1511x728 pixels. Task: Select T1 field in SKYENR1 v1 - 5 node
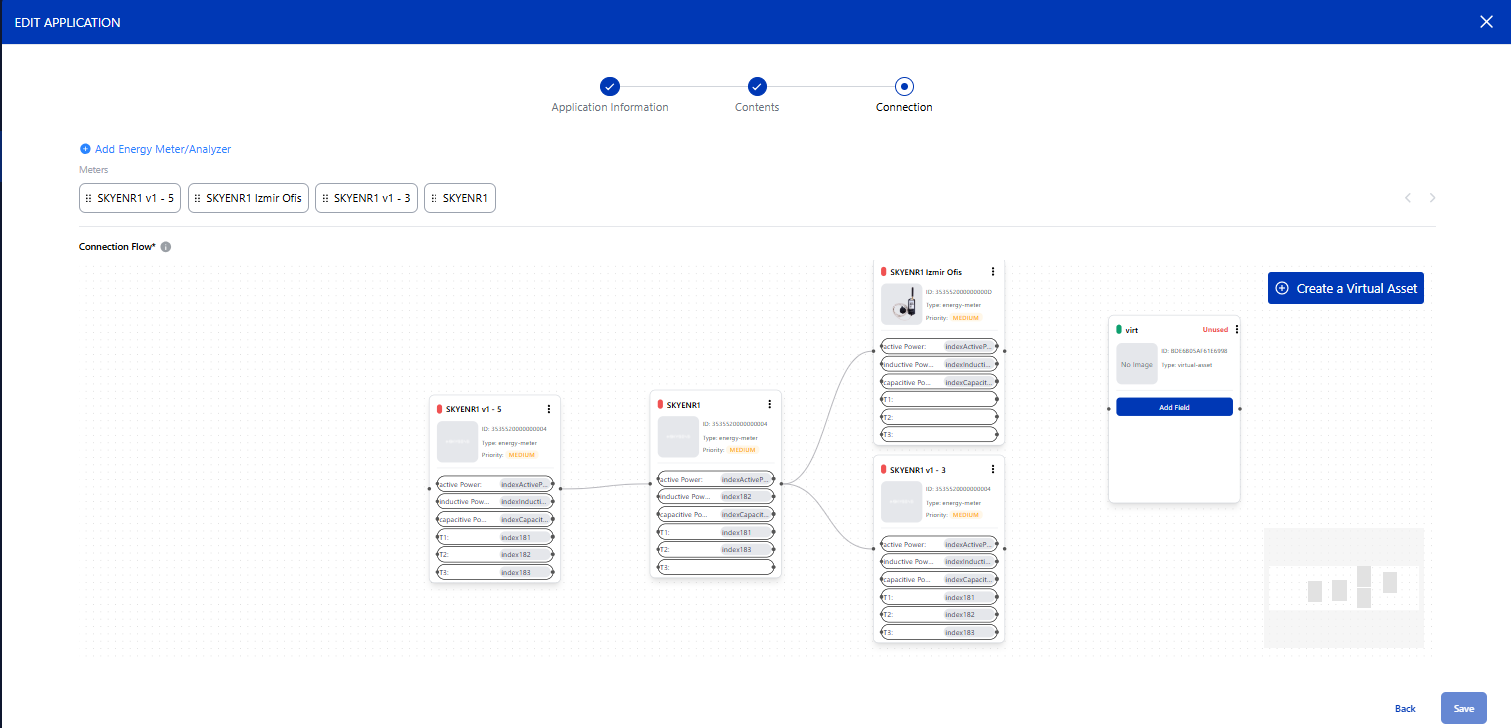click(494, 537)
